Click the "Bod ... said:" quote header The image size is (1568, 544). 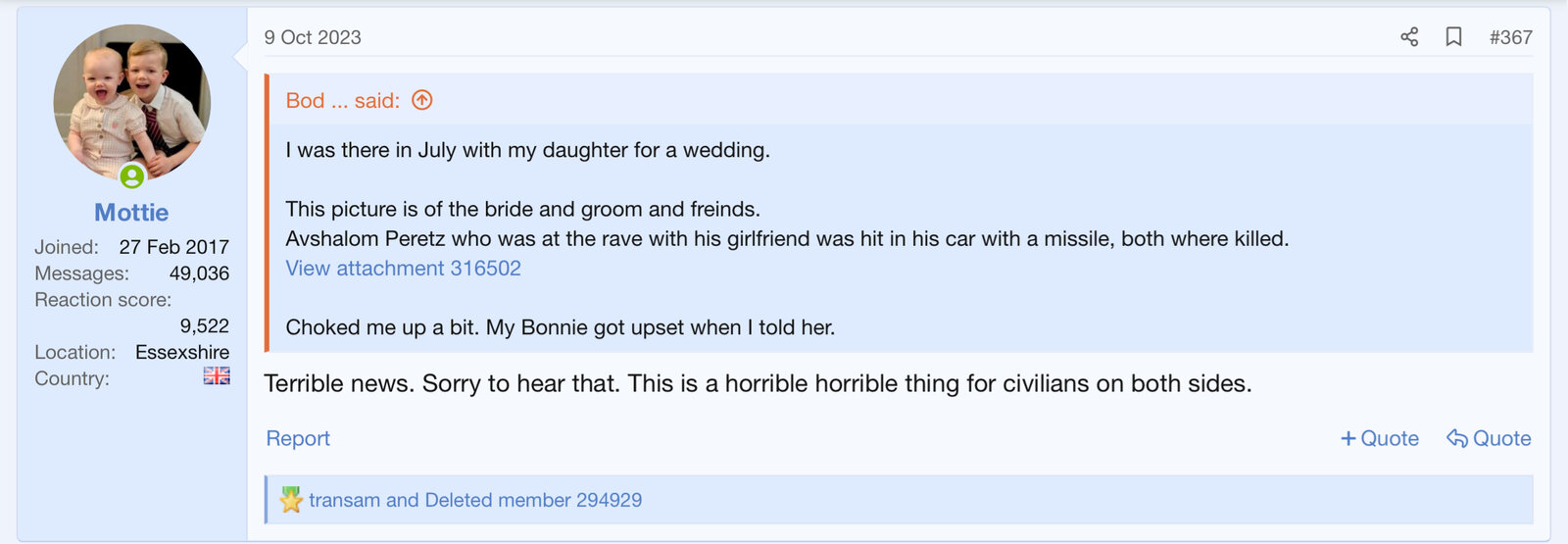[x=343, y=100]
